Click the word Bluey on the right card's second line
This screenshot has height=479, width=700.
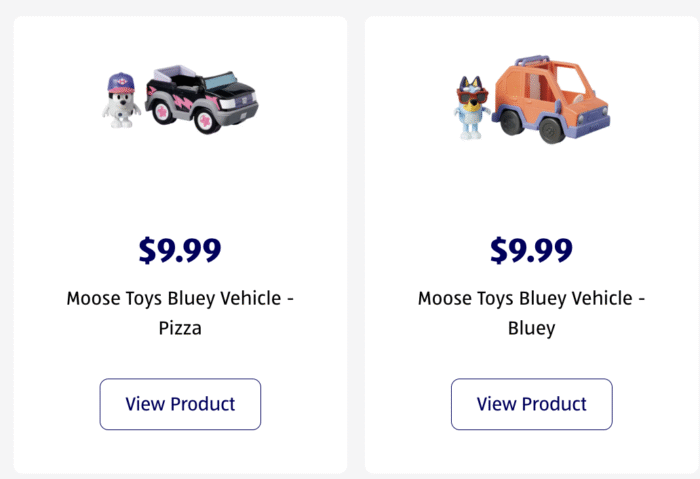(531, 327)
